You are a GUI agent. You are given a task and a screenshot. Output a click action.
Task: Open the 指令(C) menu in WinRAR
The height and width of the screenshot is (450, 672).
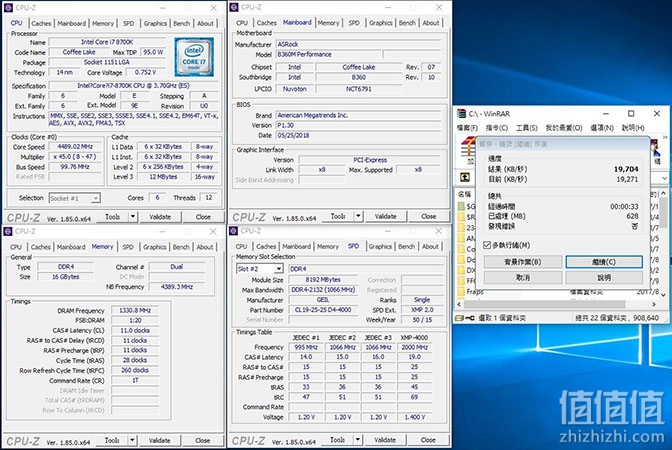coord(497,128)
